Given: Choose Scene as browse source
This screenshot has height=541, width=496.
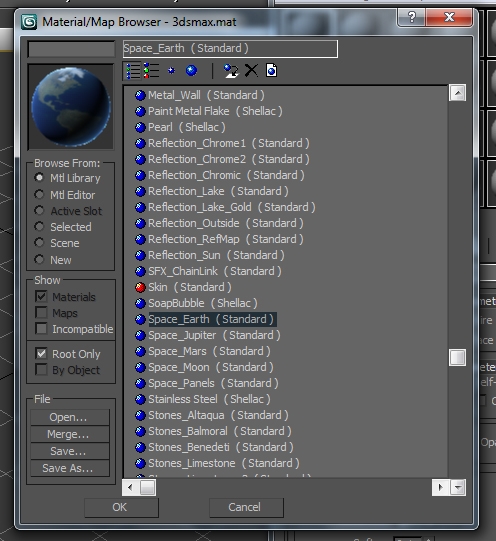Looking at the screenshot, I should 39,243.
